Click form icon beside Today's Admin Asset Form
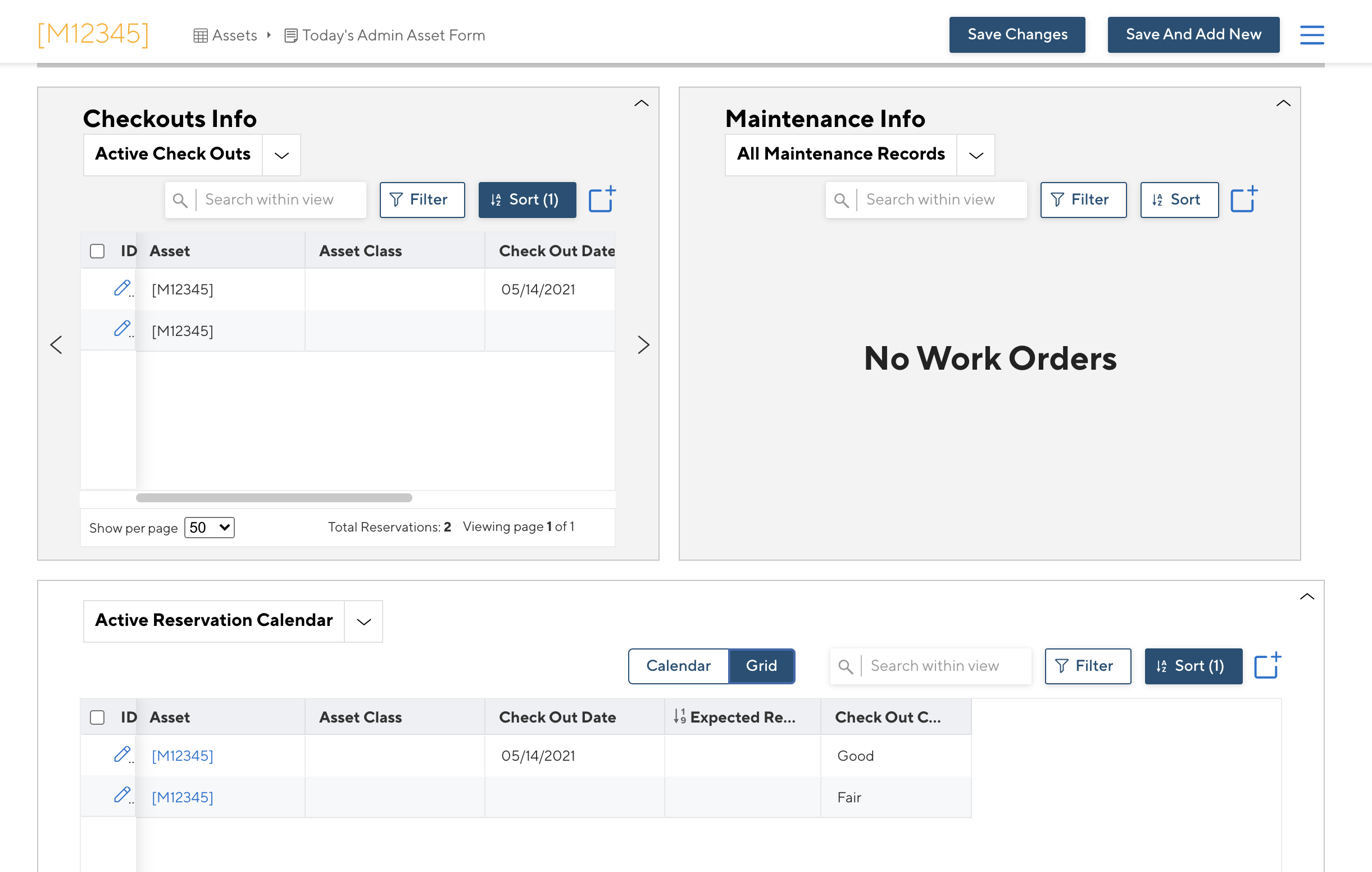This screenshot has width=1372, height=872. 290,35
